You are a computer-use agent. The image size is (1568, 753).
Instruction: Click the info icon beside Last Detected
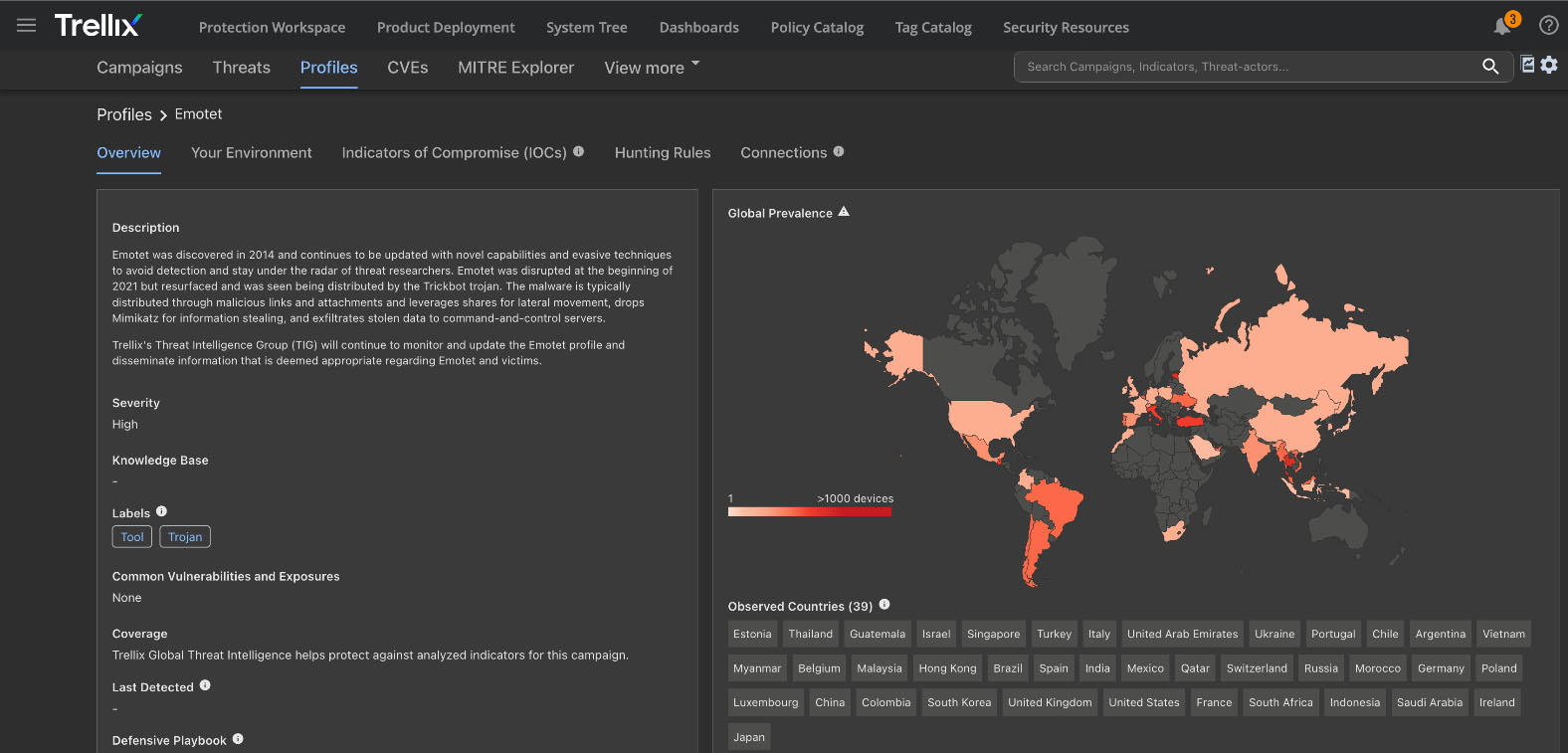click(205, 685)
